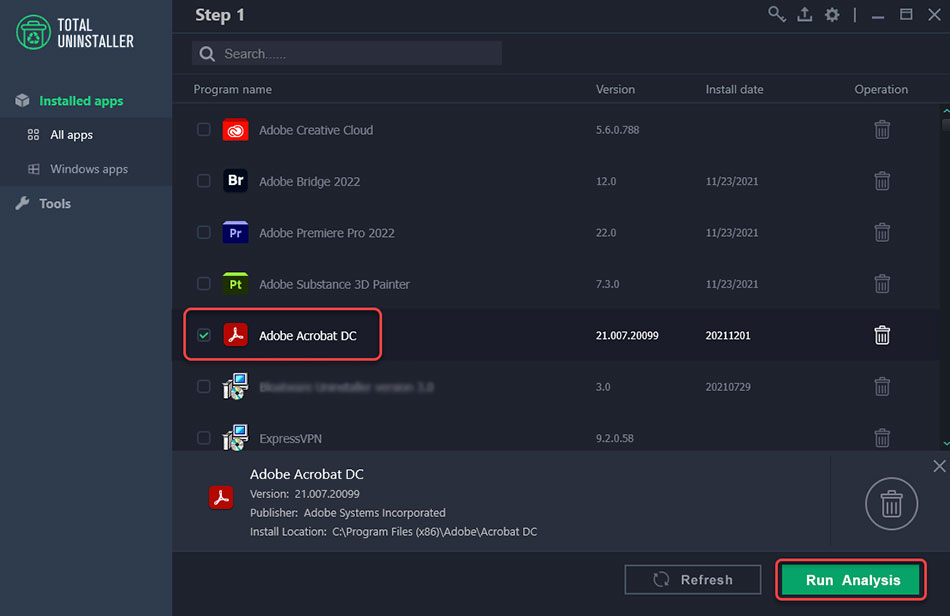Click installer icon of blurred version 3.0 row
Viewport: 950px width, 616px height.
point(235,386)
